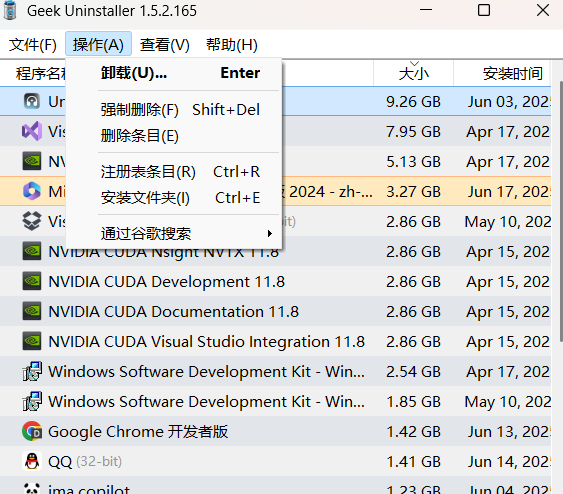Select Windows Software Development Kit 2.54 GB row
Screen dimensions: 563x494
[x=275, y=372]
